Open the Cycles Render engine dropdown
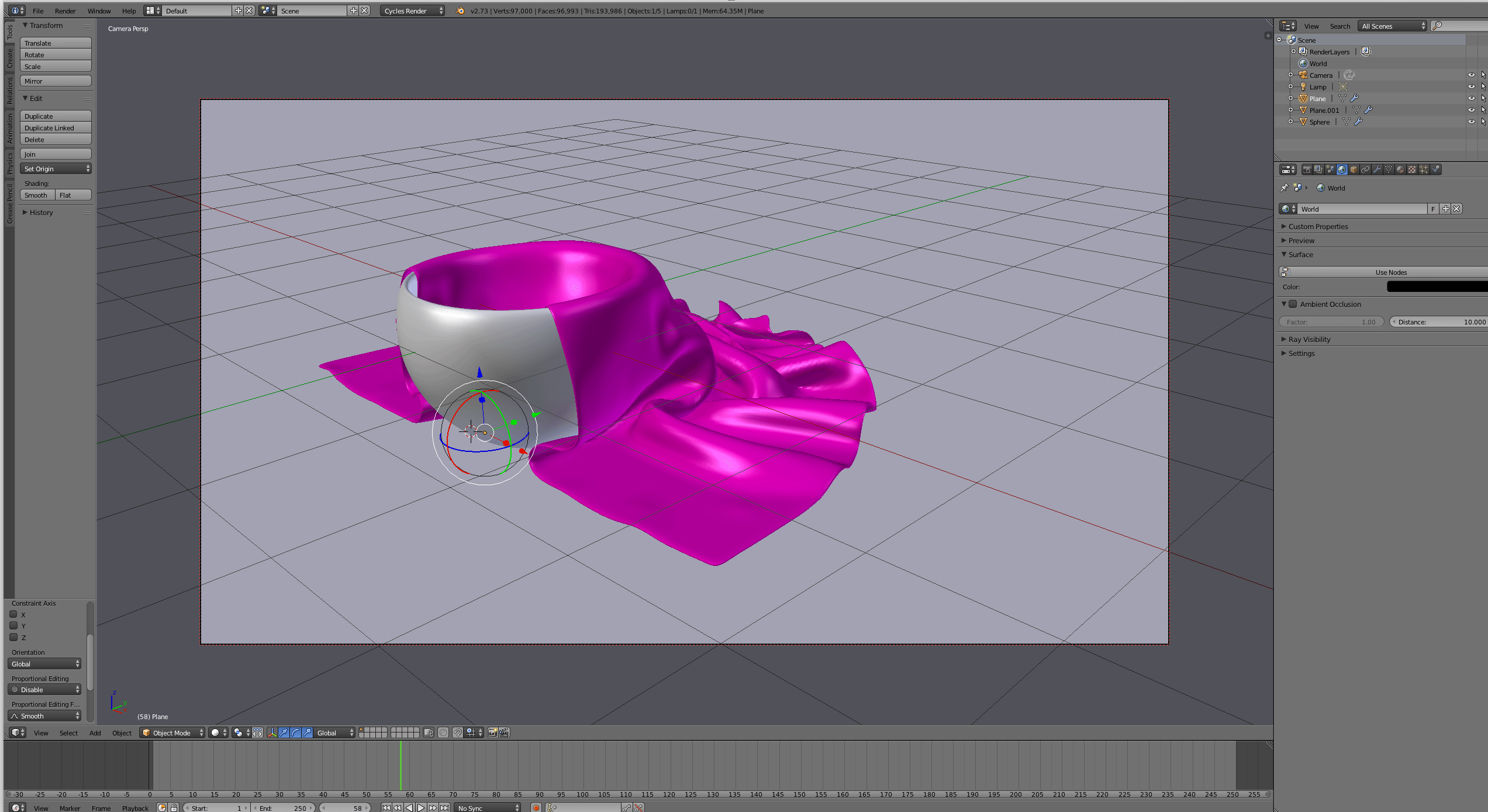The height and width of the screenshot is (812, 1488). tap(412, 11)
